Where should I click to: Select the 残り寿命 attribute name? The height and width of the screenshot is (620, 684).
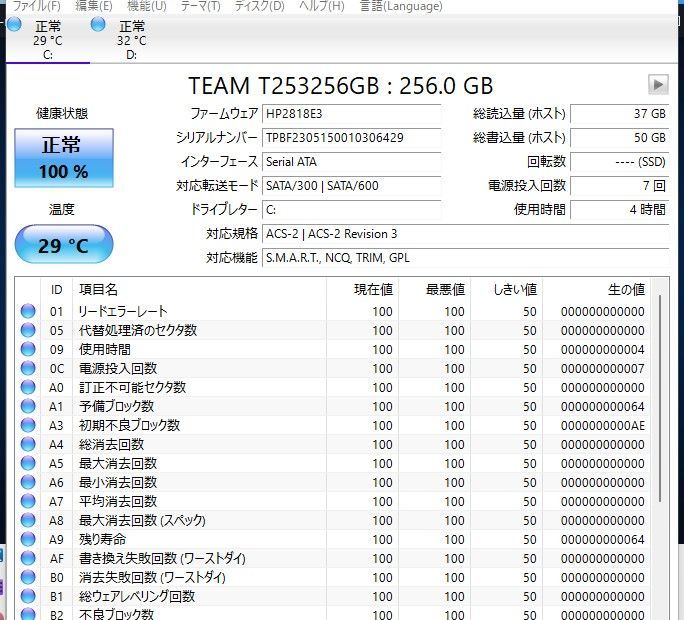(x=103, y=539)
